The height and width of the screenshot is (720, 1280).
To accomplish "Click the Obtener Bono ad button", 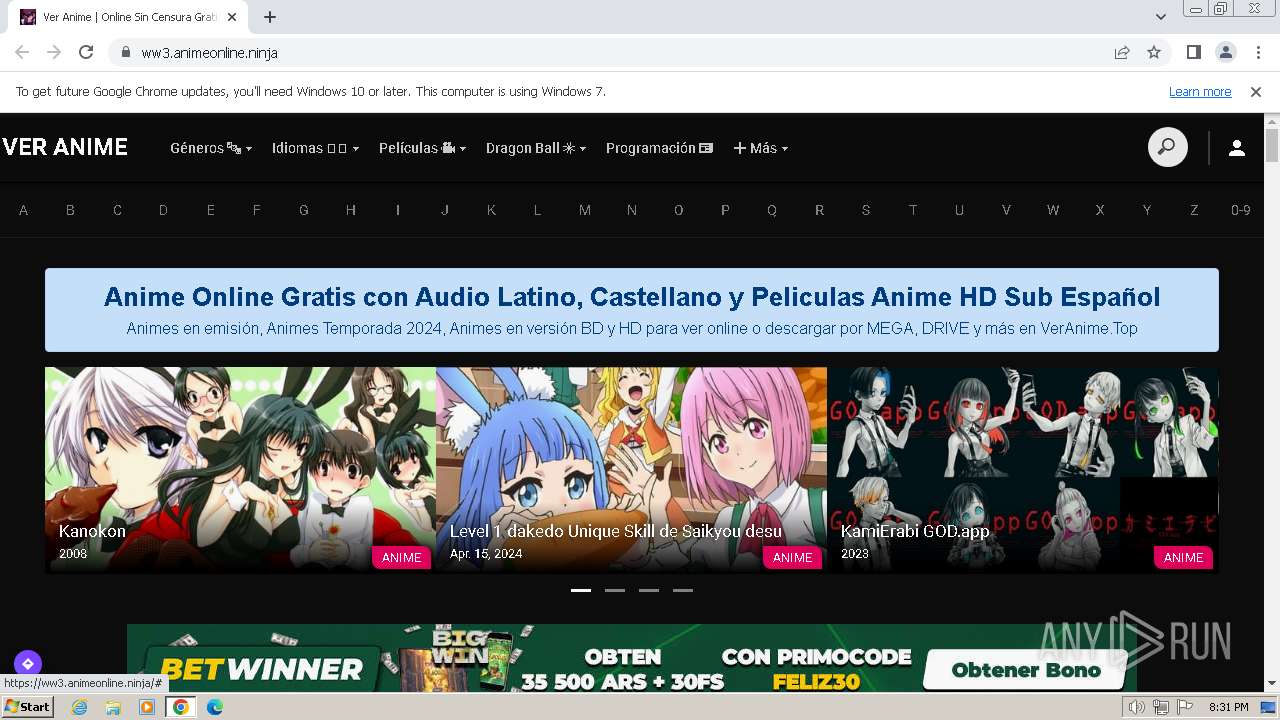I will click(x=1026, y=670).
